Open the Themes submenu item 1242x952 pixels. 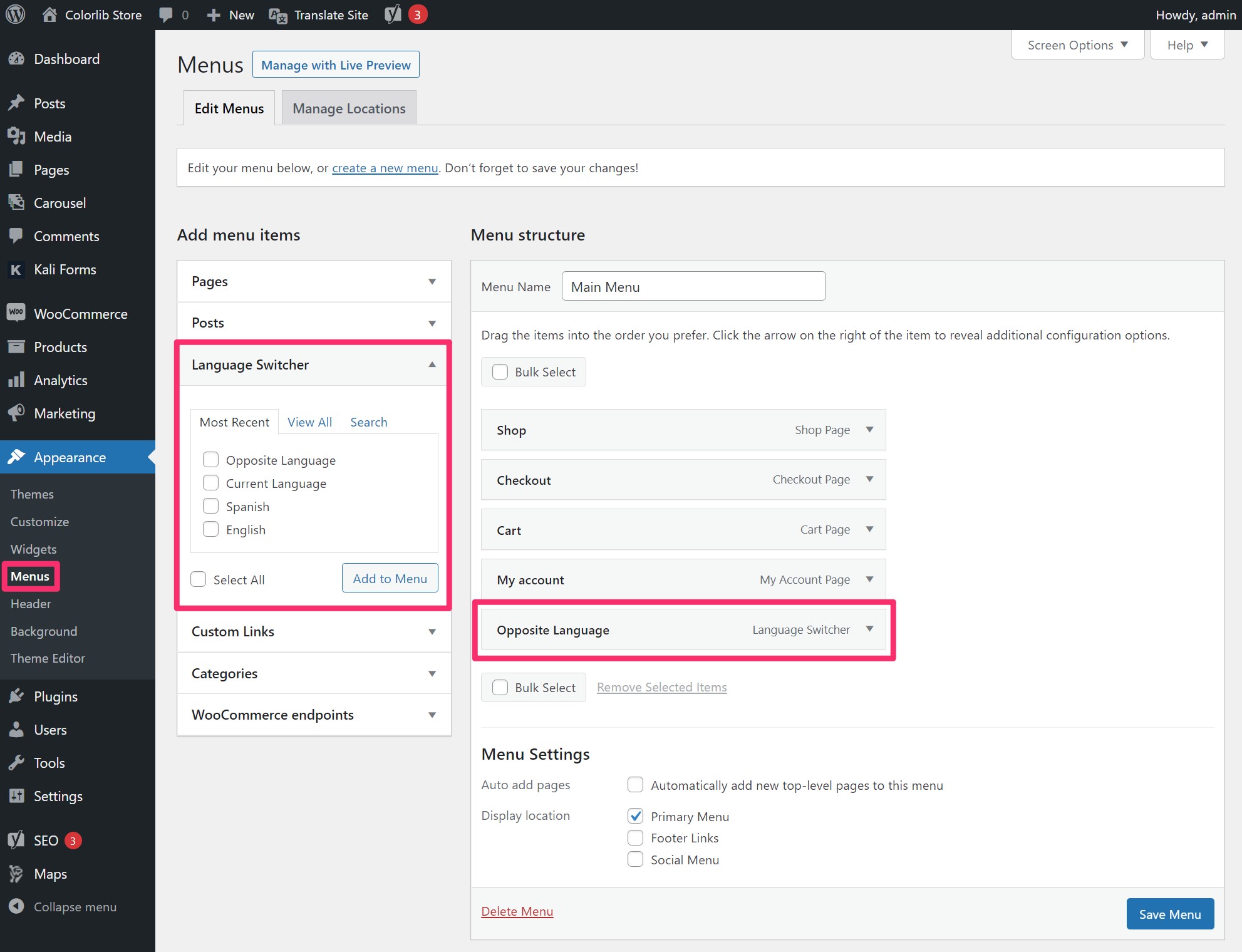click(x=32, y=494)
